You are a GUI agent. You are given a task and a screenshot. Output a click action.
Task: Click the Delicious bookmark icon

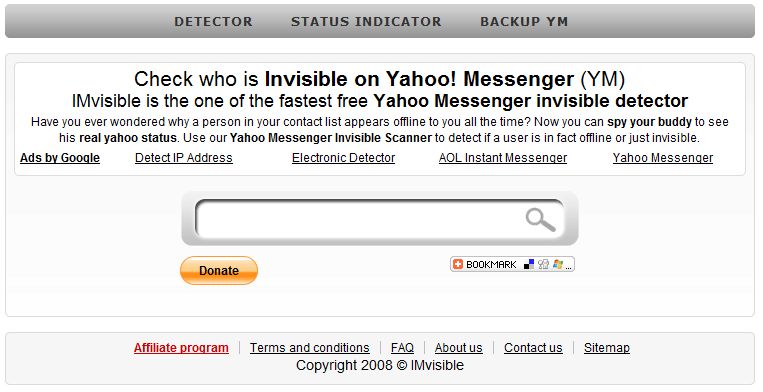(x=529, y=264)
